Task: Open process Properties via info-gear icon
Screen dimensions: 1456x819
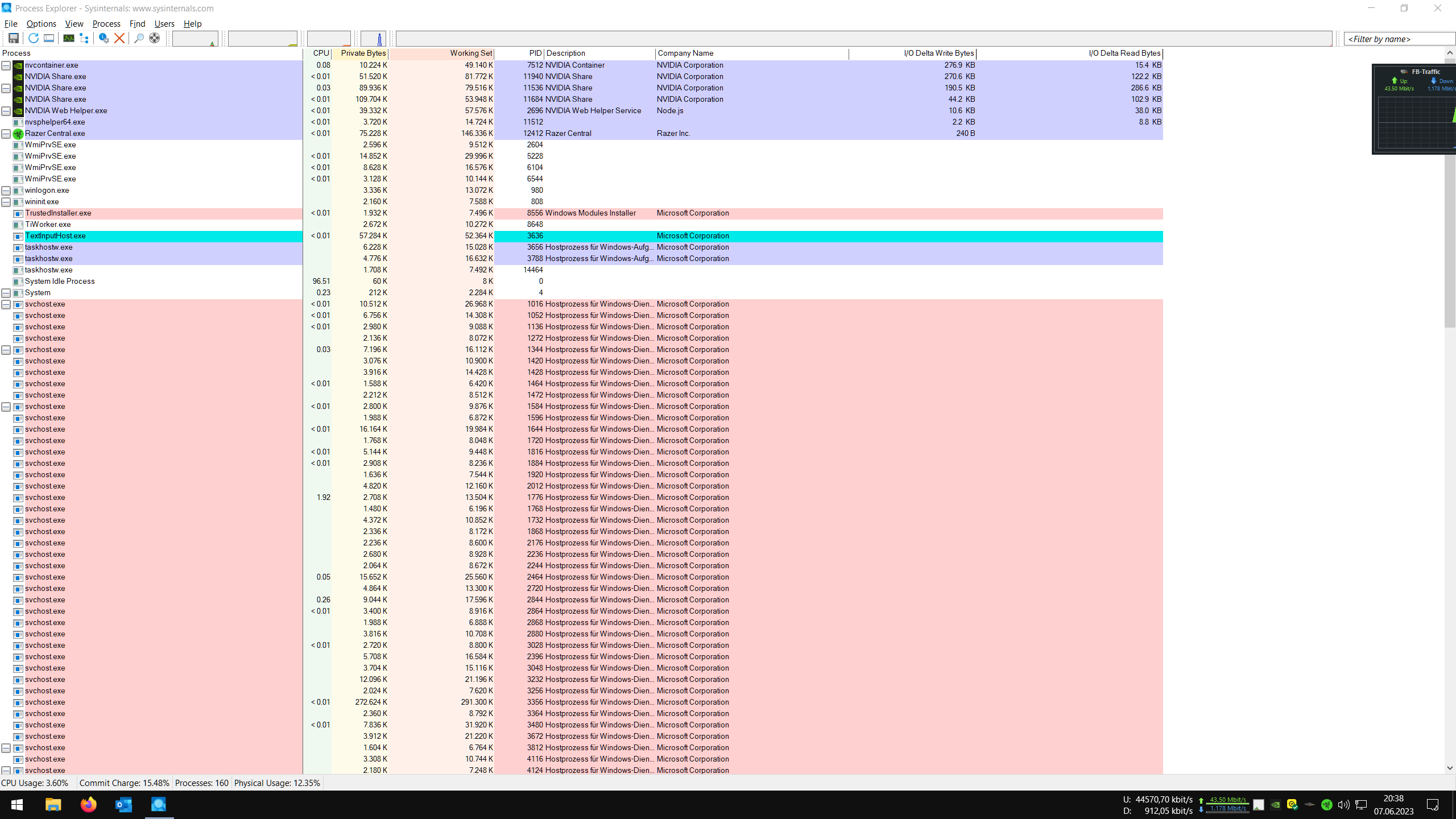Action: click(x=104, y=38)
